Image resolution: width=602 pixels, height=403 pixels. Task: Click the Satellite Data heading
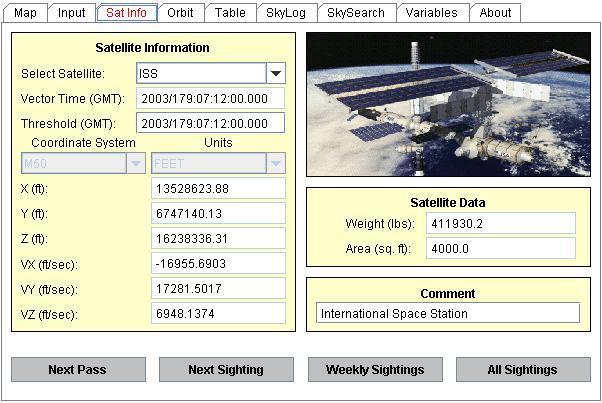coord(448,203)
